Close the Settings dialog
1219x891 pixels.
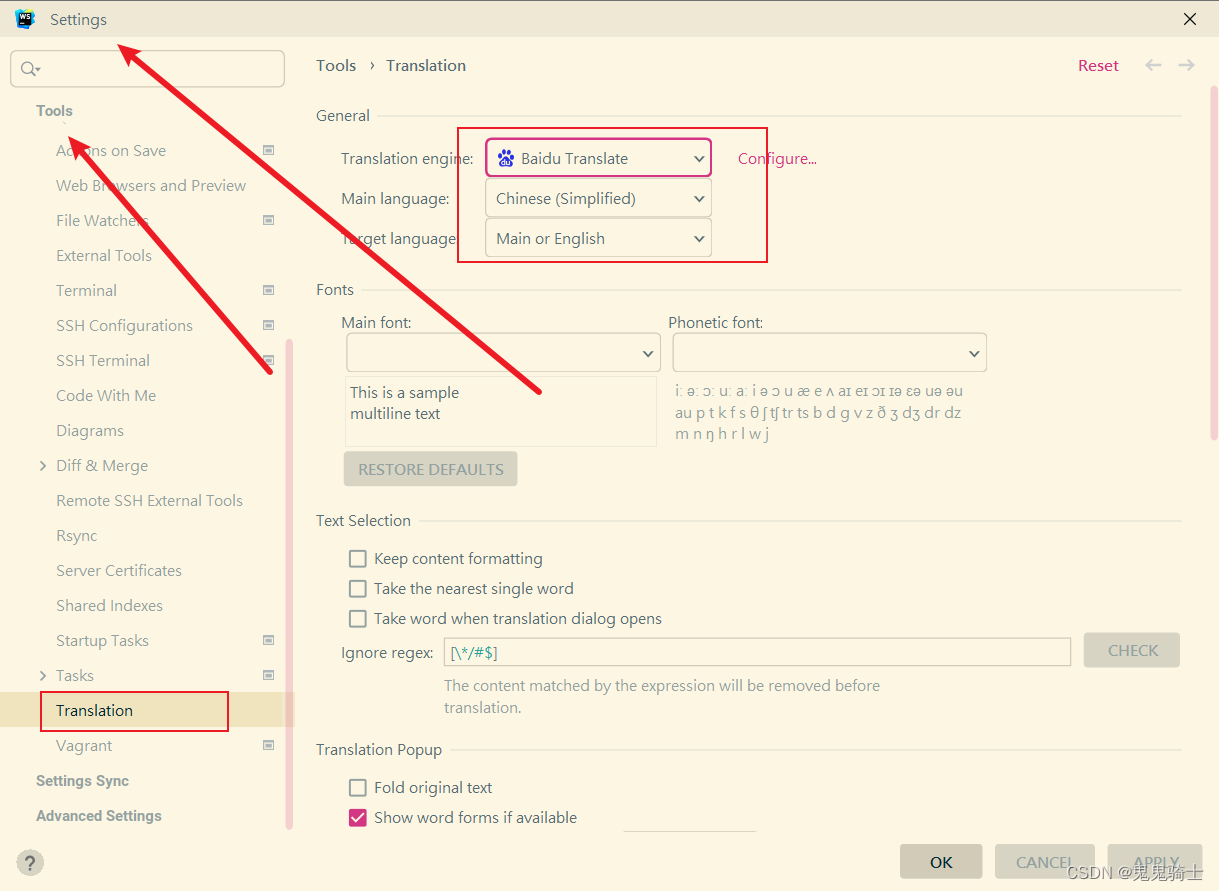1190,19
